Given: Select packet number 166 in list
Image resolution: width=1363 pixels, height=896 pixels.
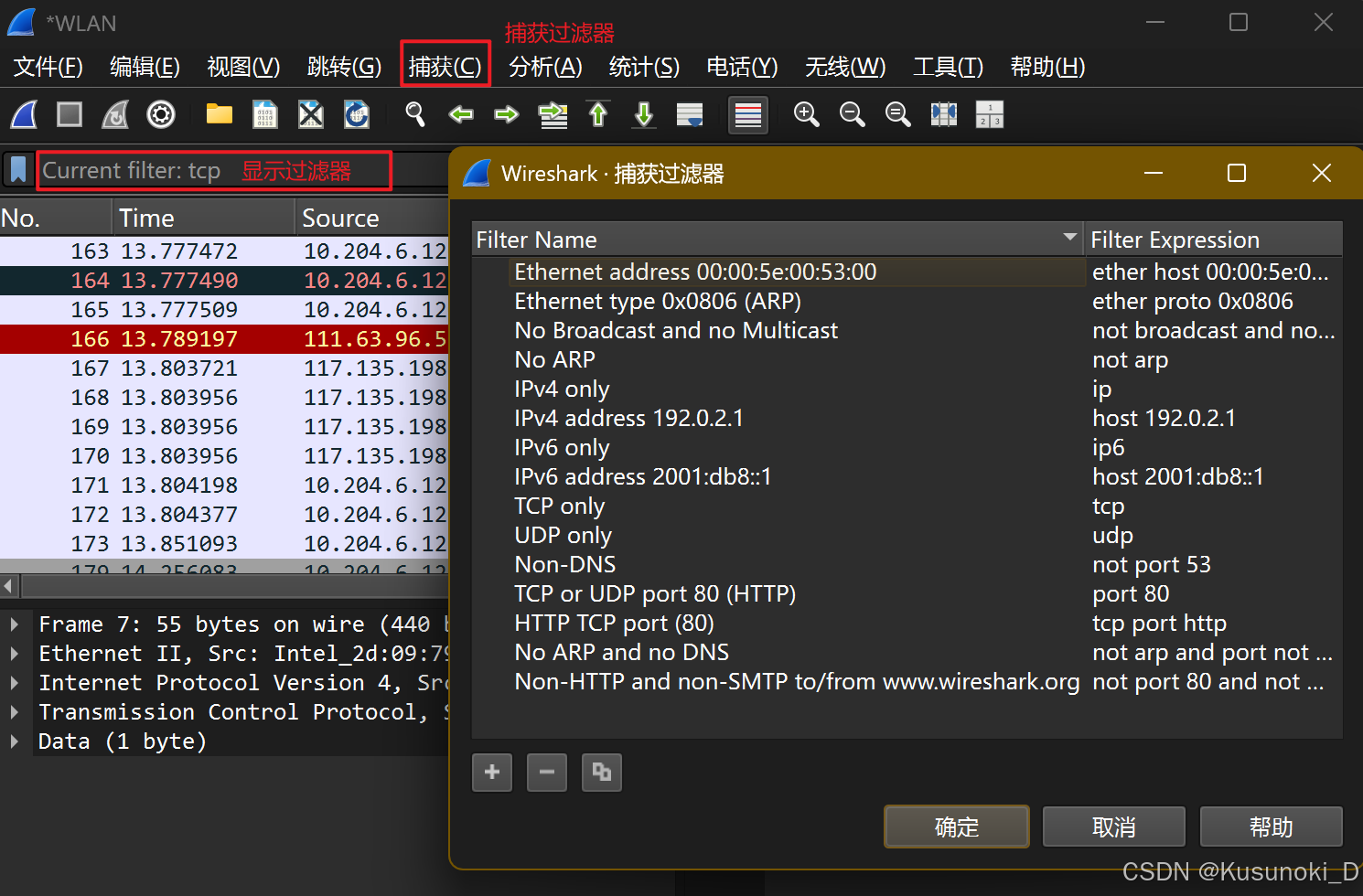Looking at the screenshot, I should pyautogui.click(x=224, y=339).
